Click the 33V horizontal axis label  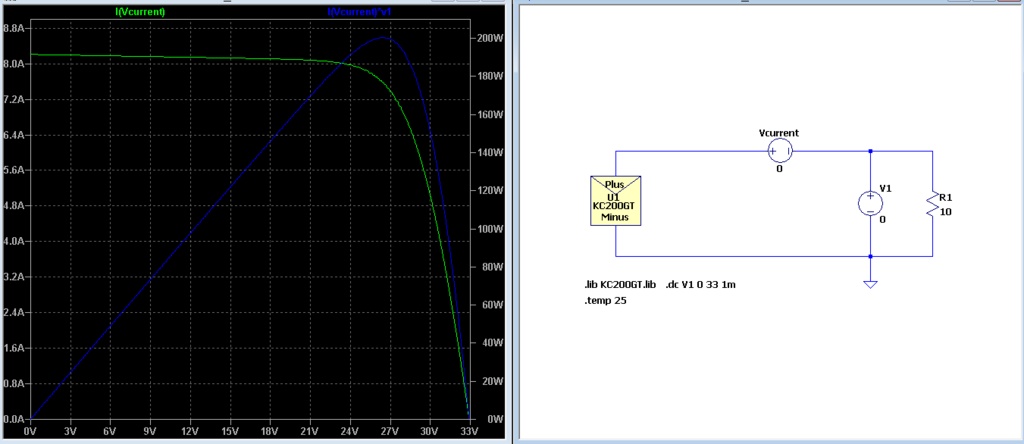(470, 432)
